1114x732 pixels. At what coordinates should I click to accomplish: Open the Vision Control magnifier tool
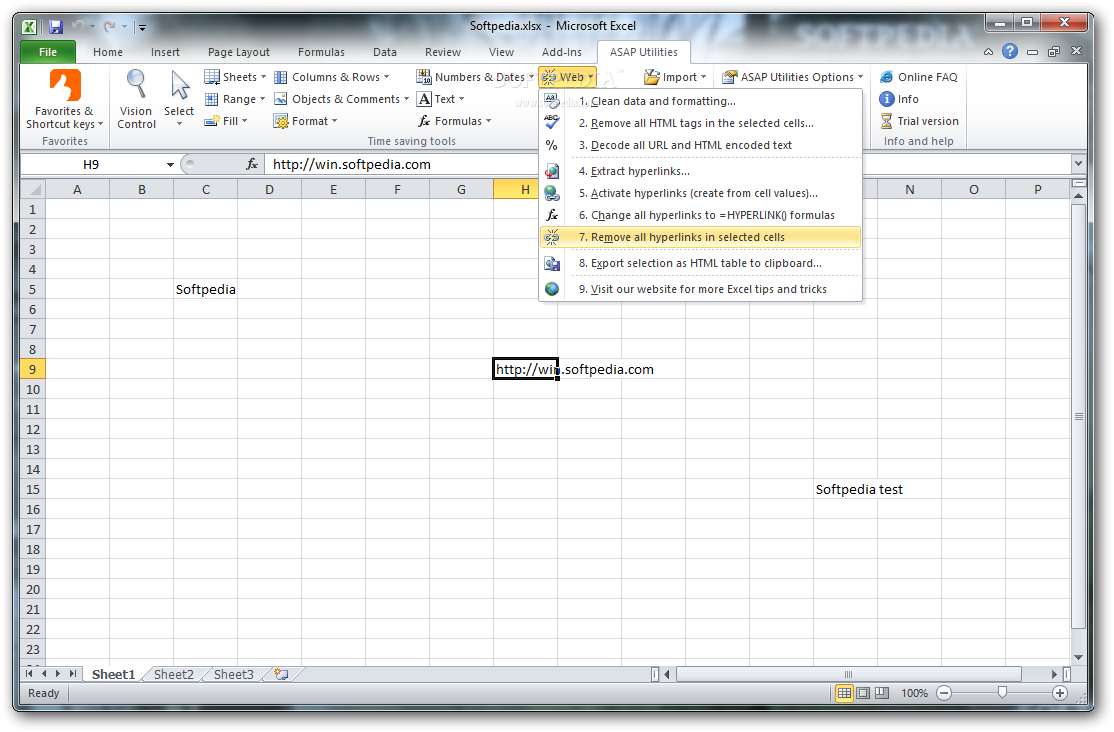(136, 84)
